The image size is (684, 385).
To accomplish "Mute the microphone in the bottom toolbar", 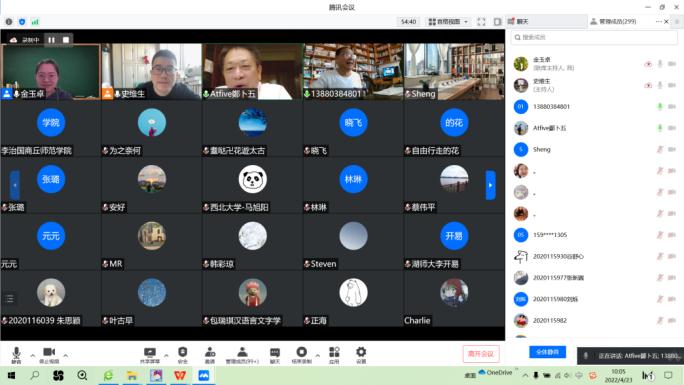I will point(16,355).
